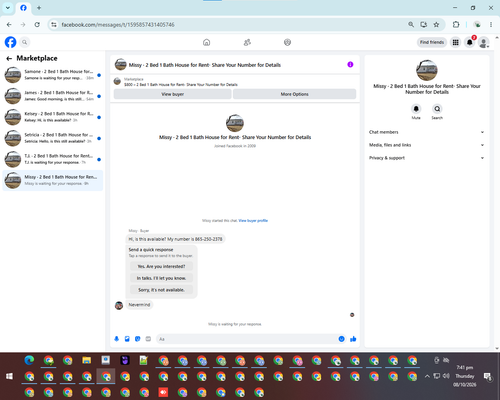Open the account profile avatar menu
This screenshot has width=500, height=400.
[x=484, y=42]
